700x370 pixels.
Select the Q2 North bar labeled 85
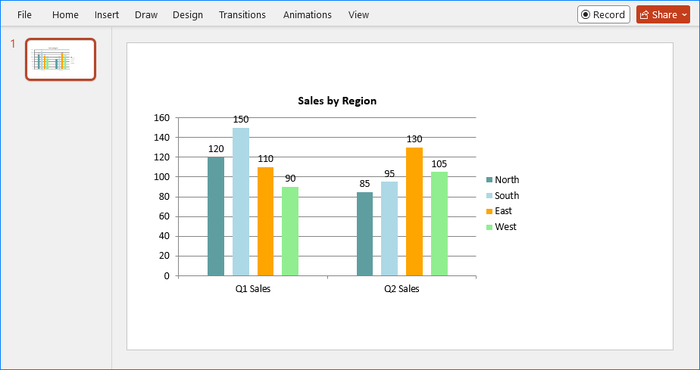365,234
